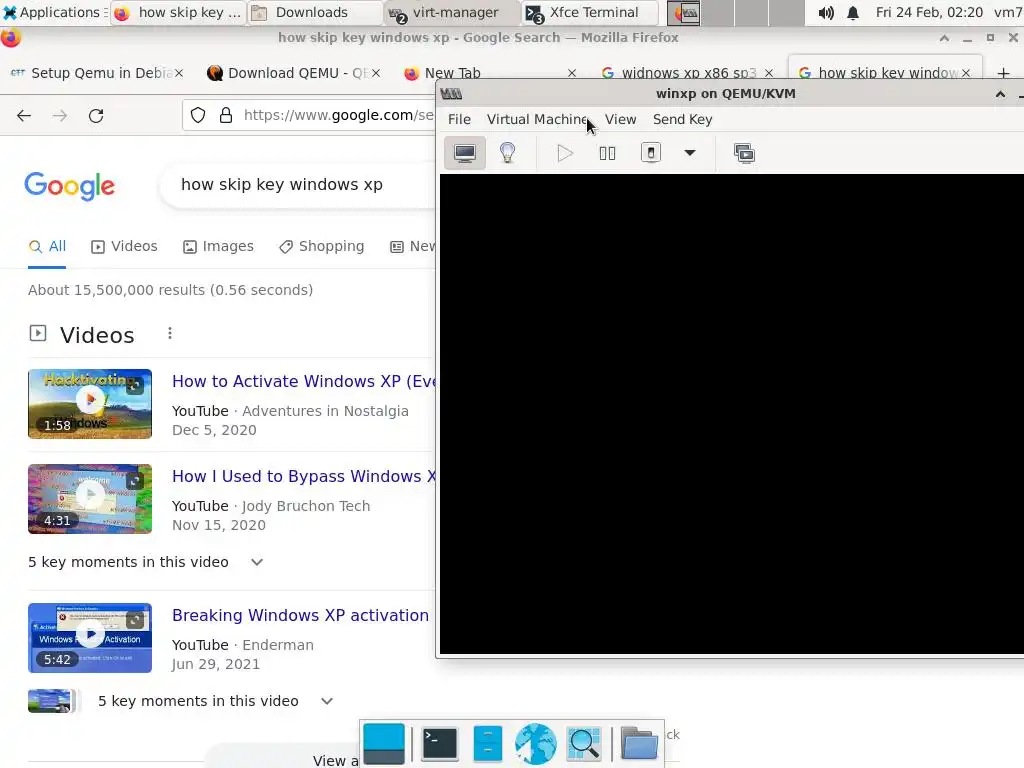Open the Virtual Machine menu

click(x=537, y=120)
